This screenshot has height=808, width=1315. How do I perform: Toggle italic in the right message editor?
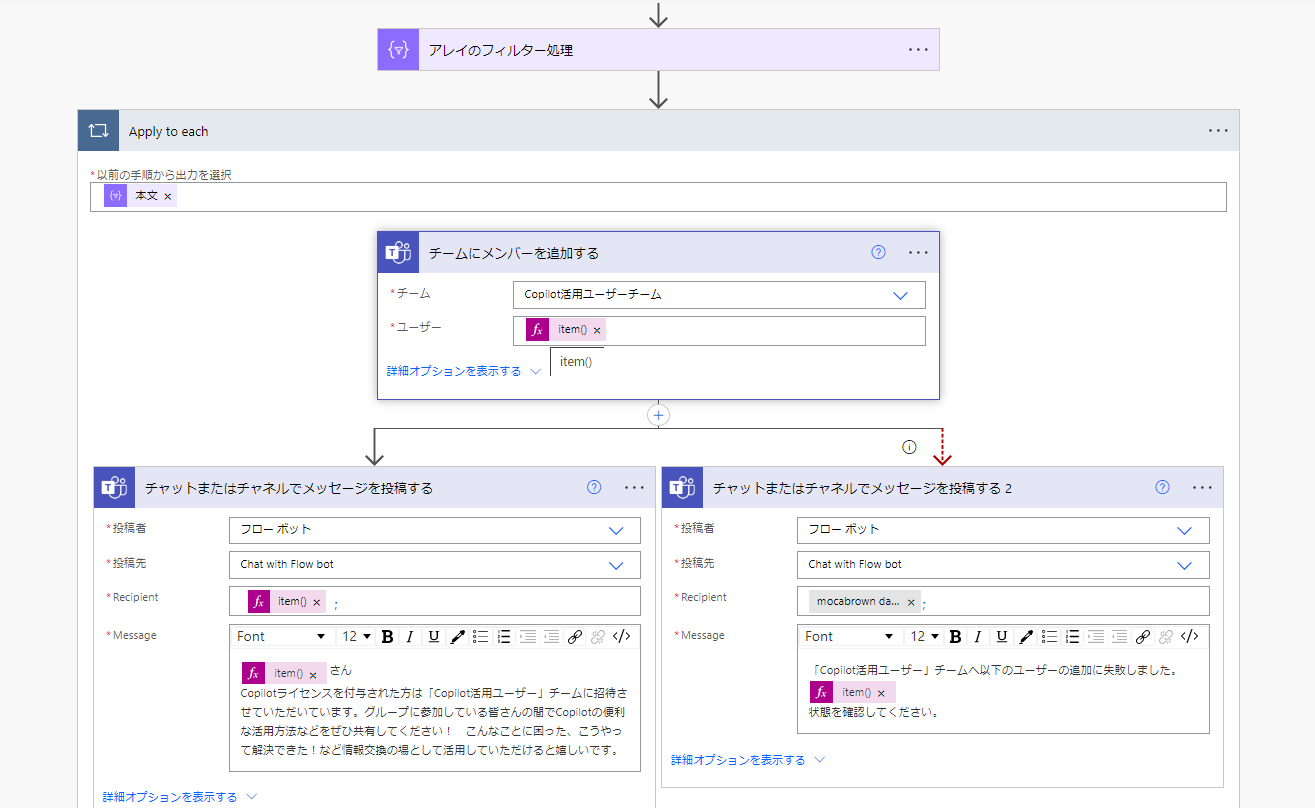978,636
